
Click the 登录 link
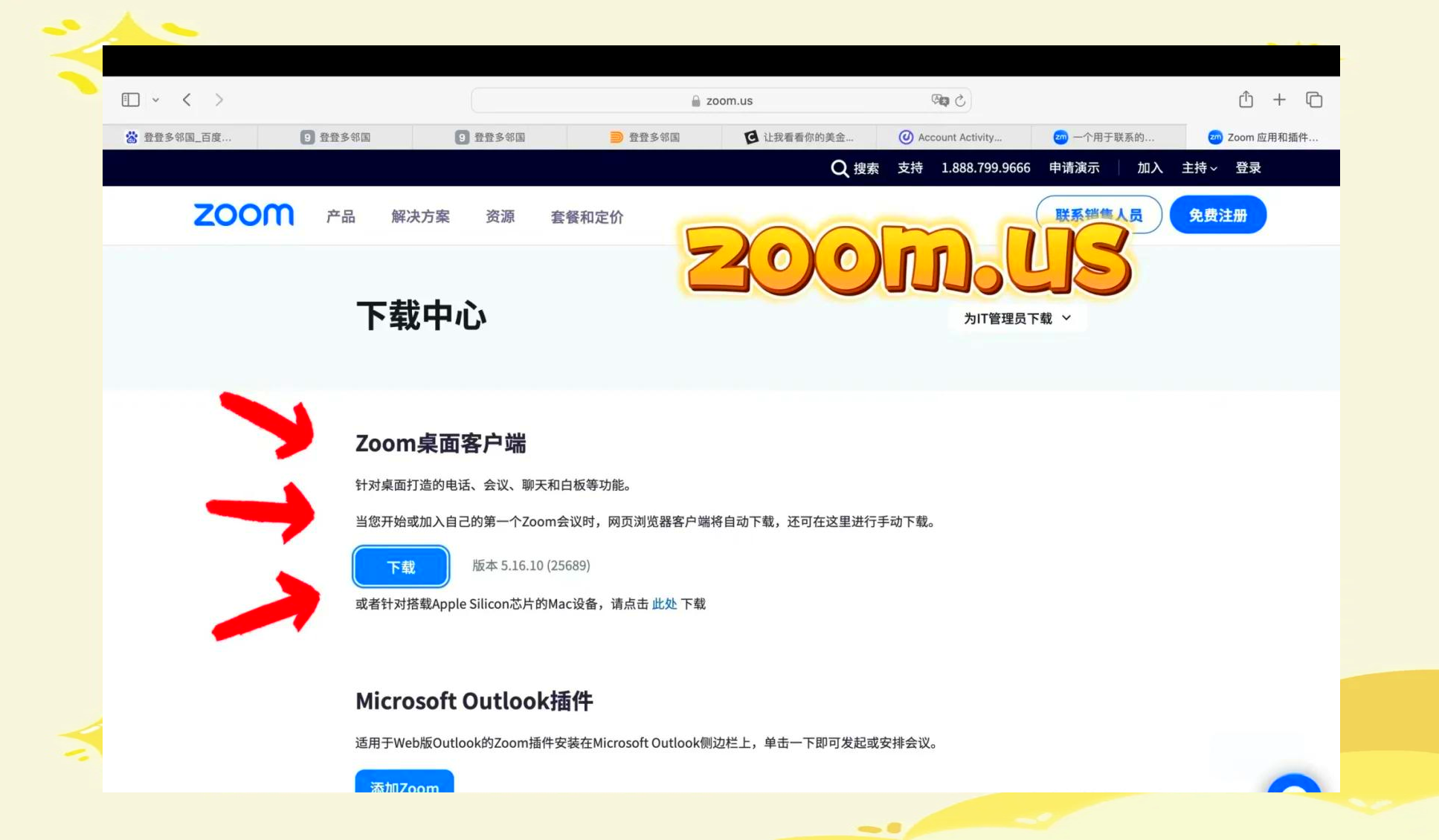1248,168
